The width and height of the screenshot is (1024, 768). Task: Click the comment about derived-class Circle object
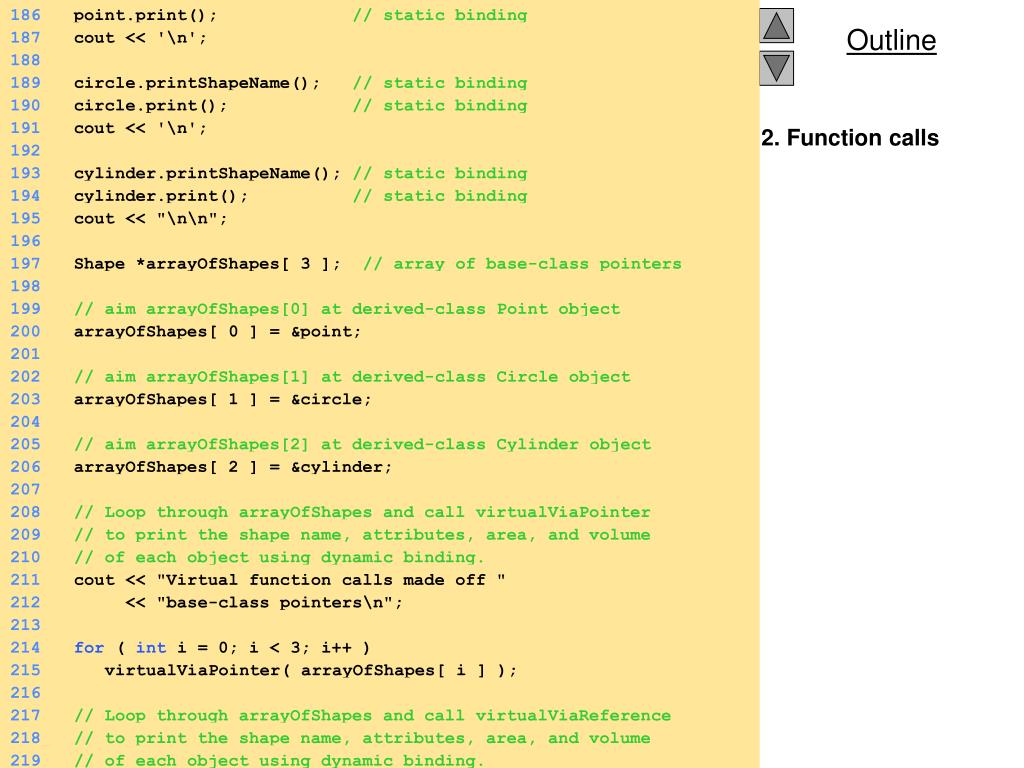pyautogui.click(x=352, y=377)
